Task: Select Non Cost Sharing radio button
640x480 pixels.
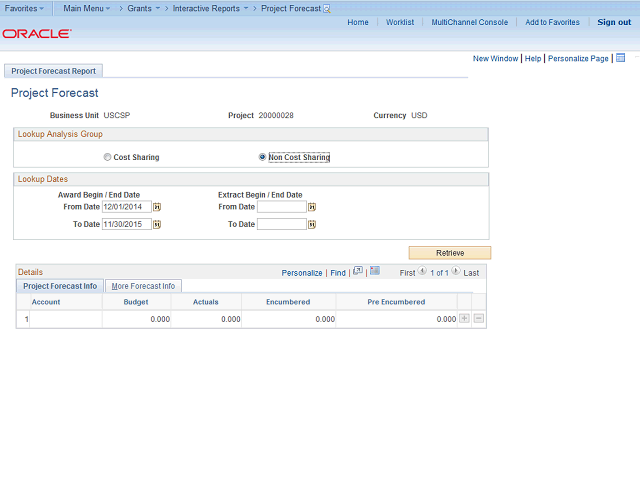Action: (262, 157)
